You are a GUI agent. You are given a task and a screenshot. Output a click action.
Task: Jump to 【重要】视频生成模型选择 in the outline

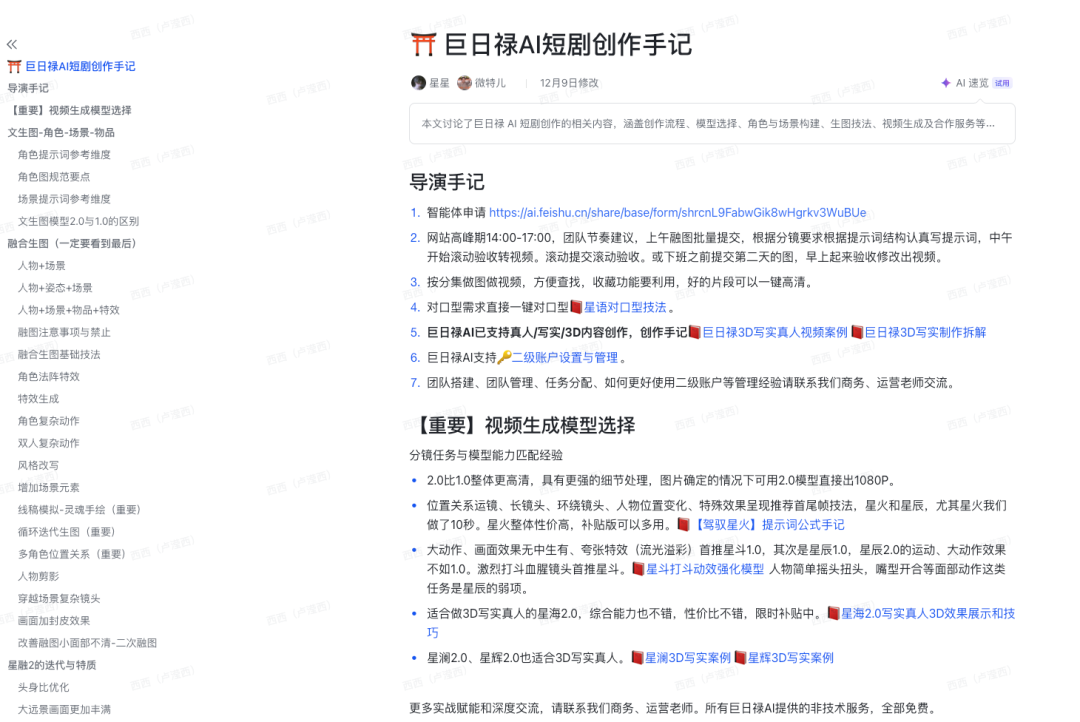(70, 110)
